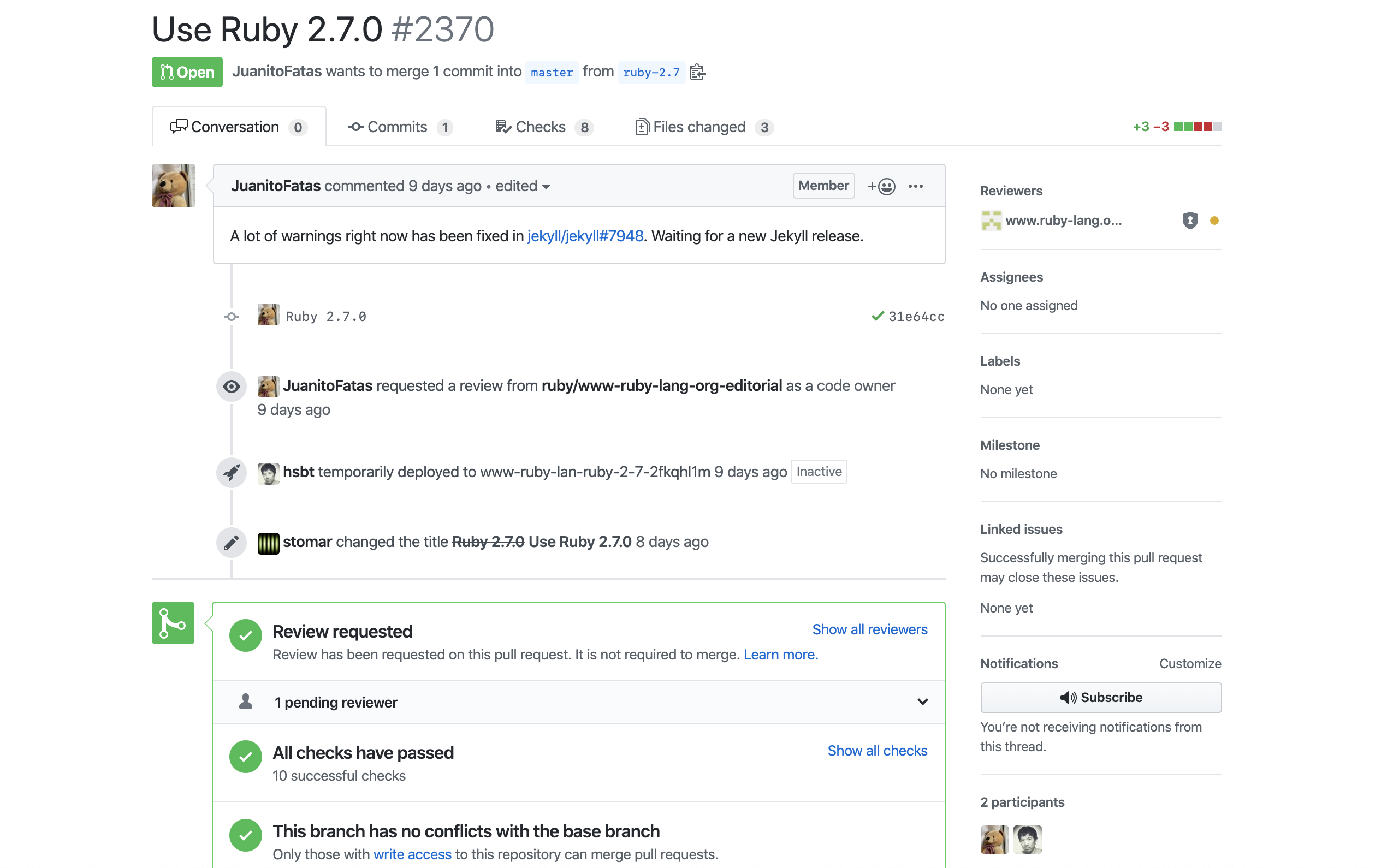Click the '+3 −3' diff count
Viewport: 1399px width, 868px height.
coord(1151,126)
